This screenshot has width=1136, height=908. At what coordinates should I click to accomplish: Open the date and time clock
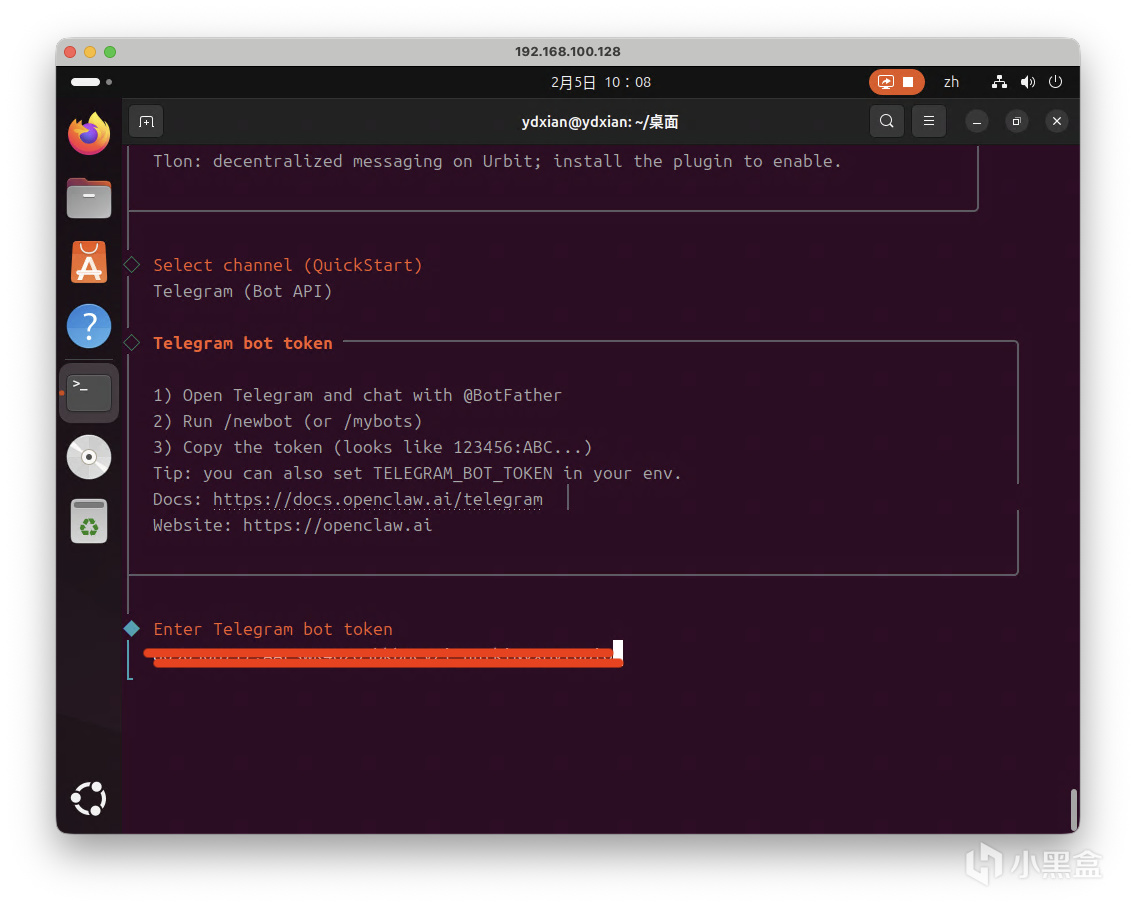(x=601, y=83)
